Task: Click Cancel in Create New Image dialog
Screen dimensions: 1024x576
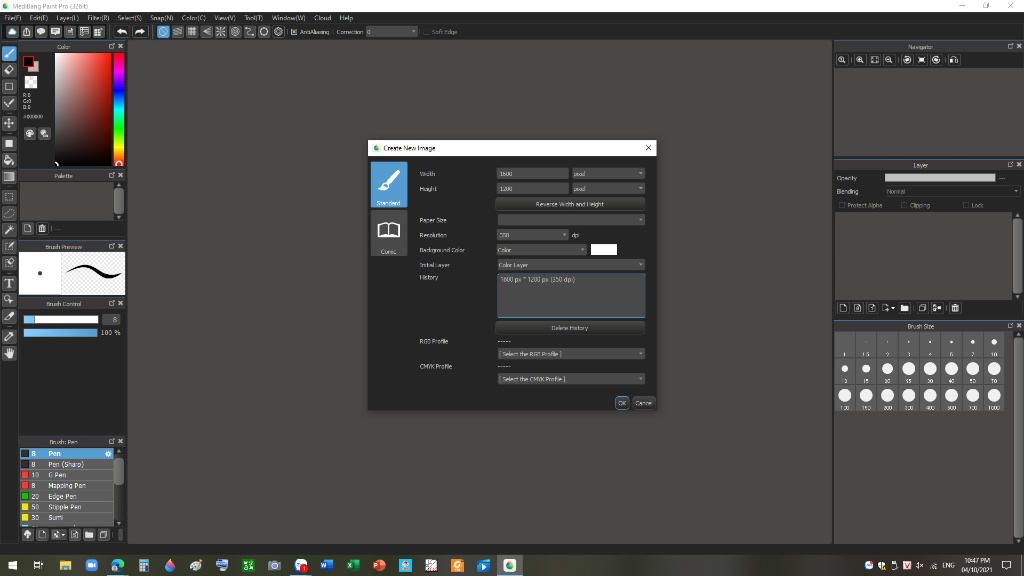Action: (643, 403)
